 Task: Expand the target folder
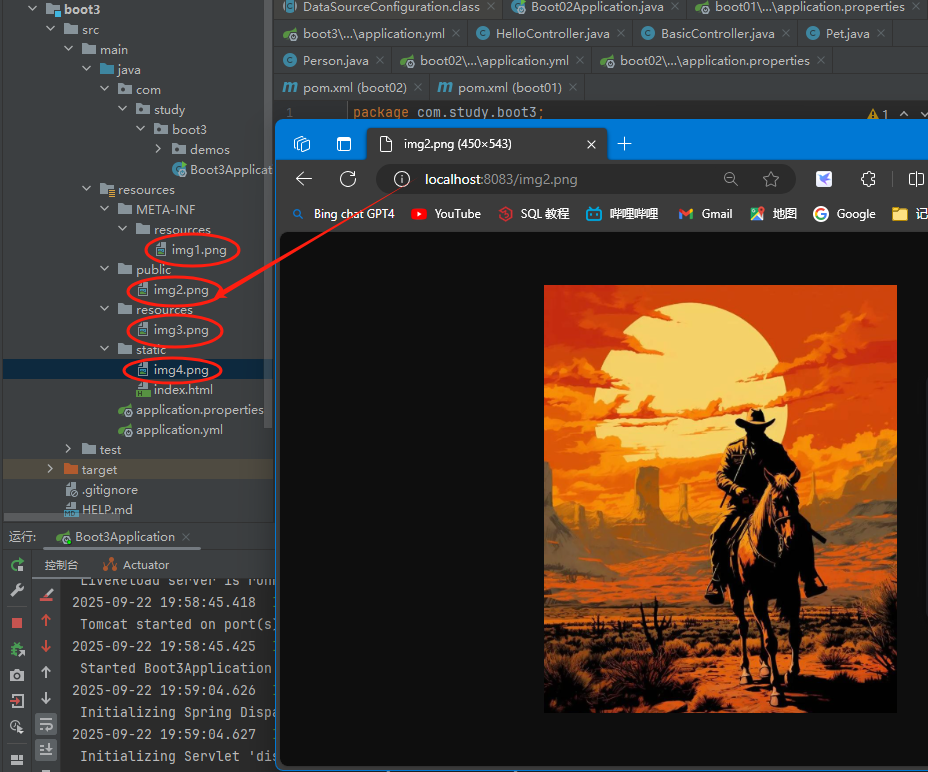51,469
